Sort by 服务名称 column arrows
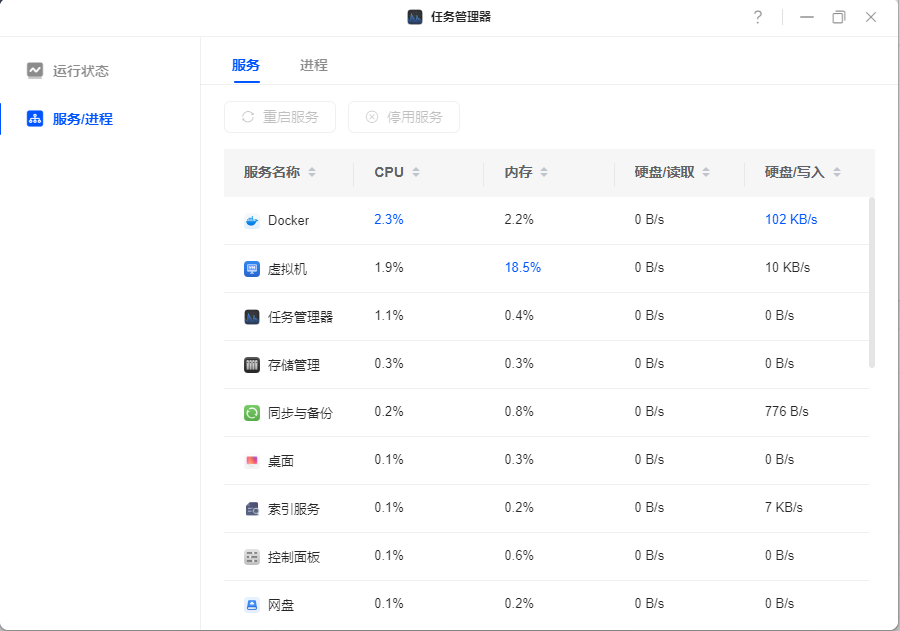 tap(312, 172)
